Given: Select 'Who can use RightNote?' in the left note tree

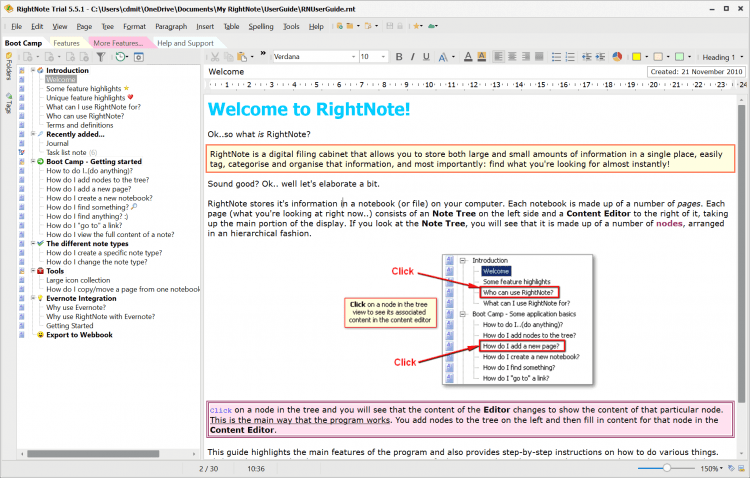Looking at the screenshot, I should pos(85,116).
